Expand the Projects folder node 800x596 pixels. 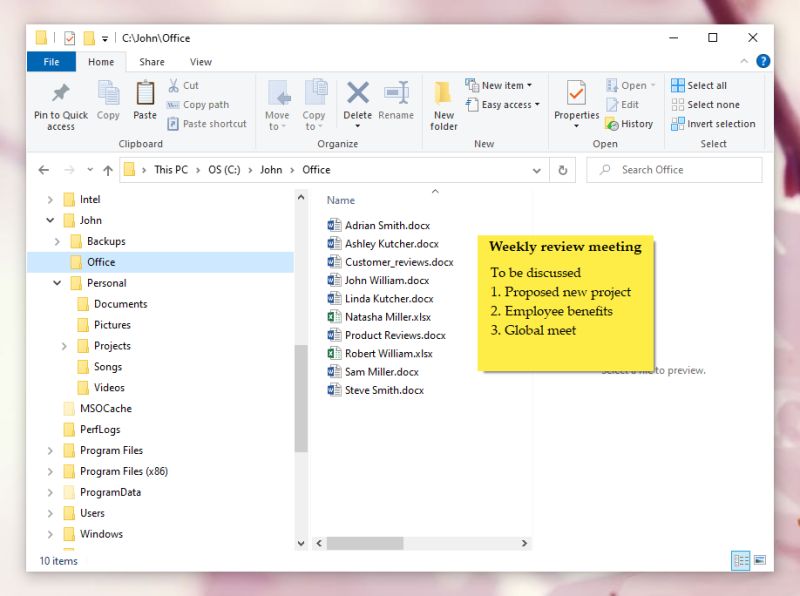click(x=64, y=346)
